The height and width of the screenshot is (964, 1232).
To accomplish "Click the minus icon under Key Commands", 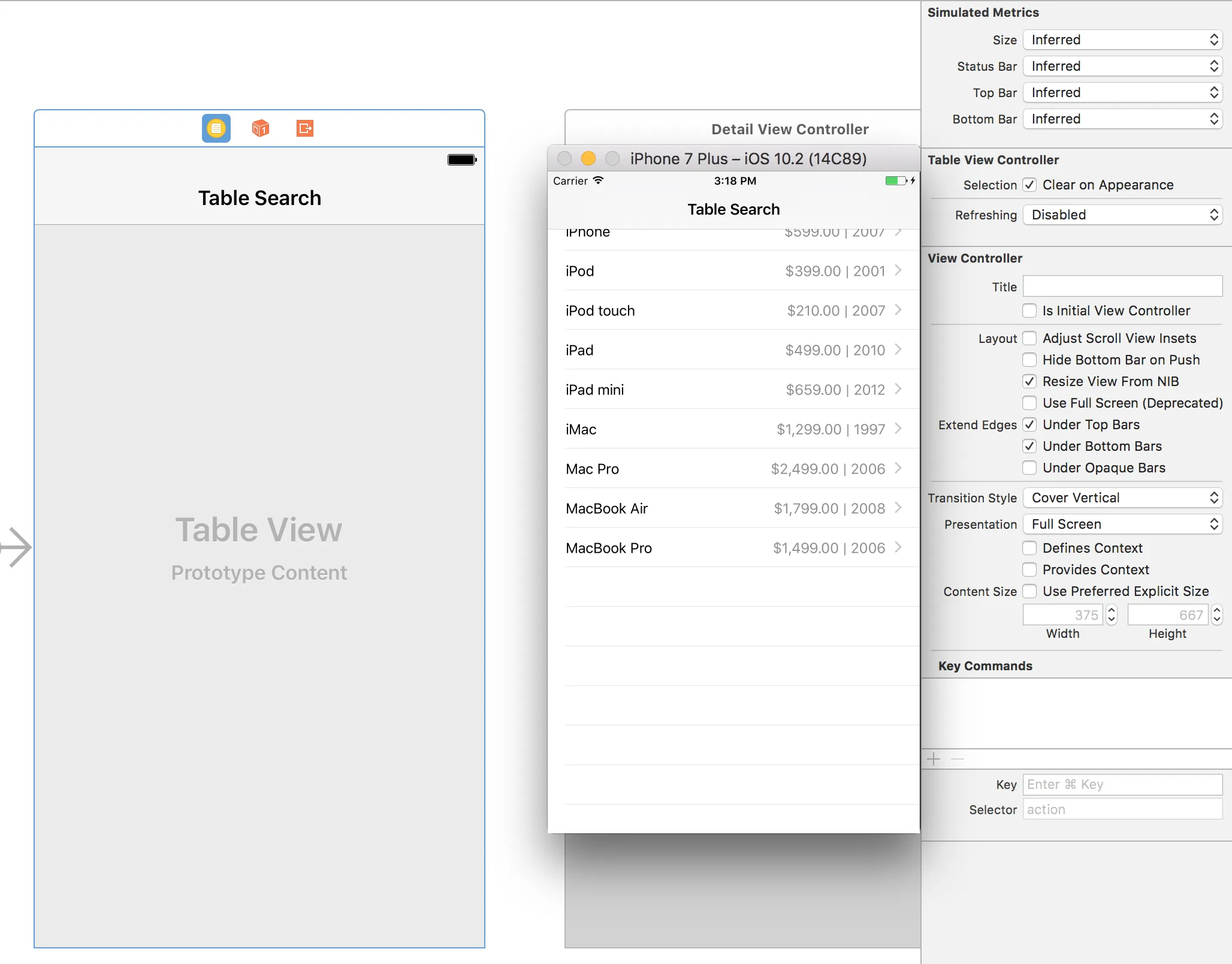I will pyautogui.click(x=958, y=760).
